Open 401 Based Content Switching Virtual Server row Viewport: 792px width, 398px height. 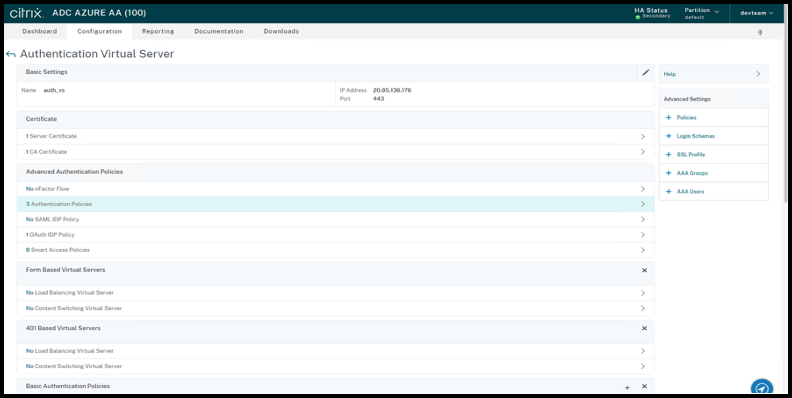335,366
